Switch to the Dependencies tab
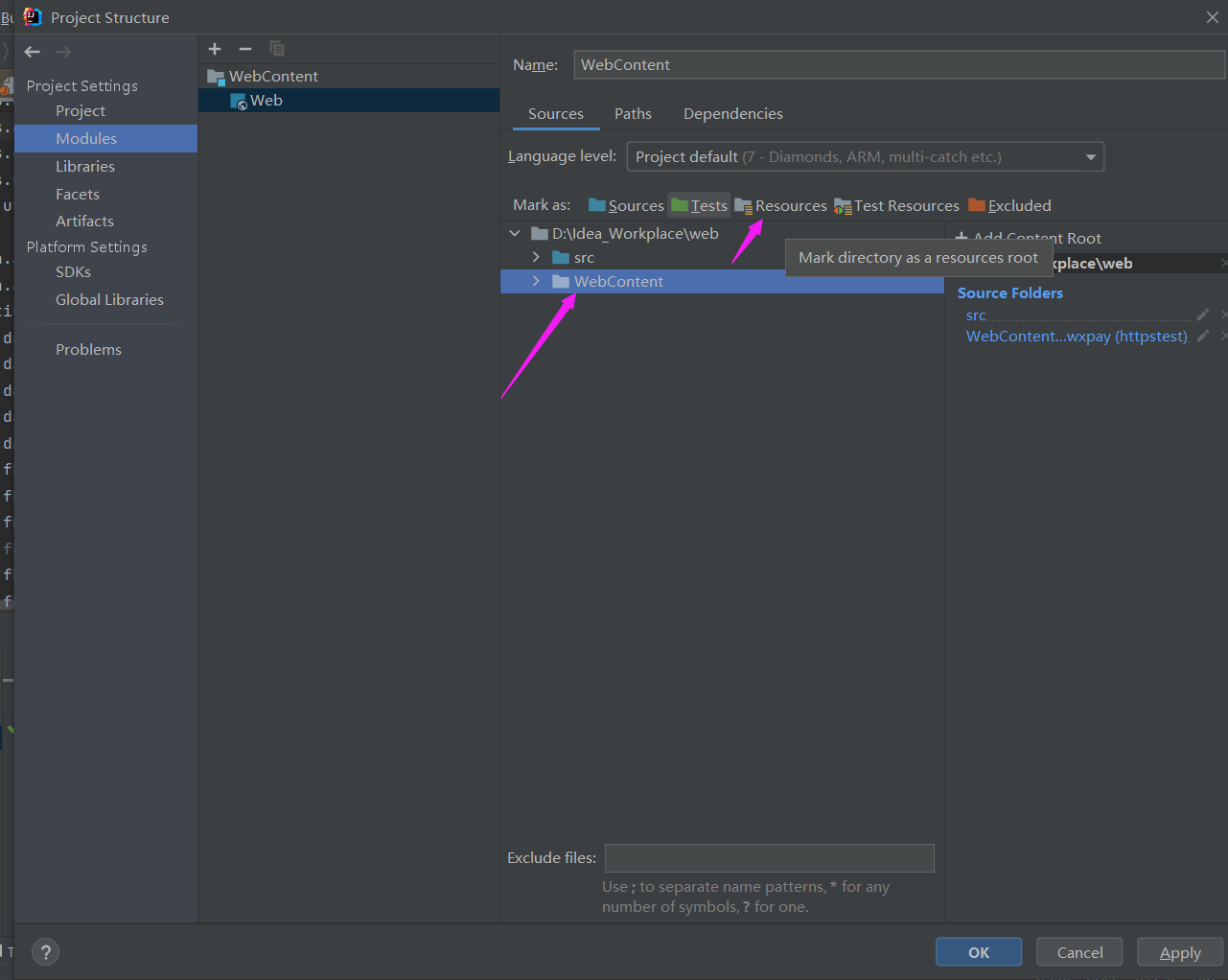1228x980 pixels. (733, 113)
